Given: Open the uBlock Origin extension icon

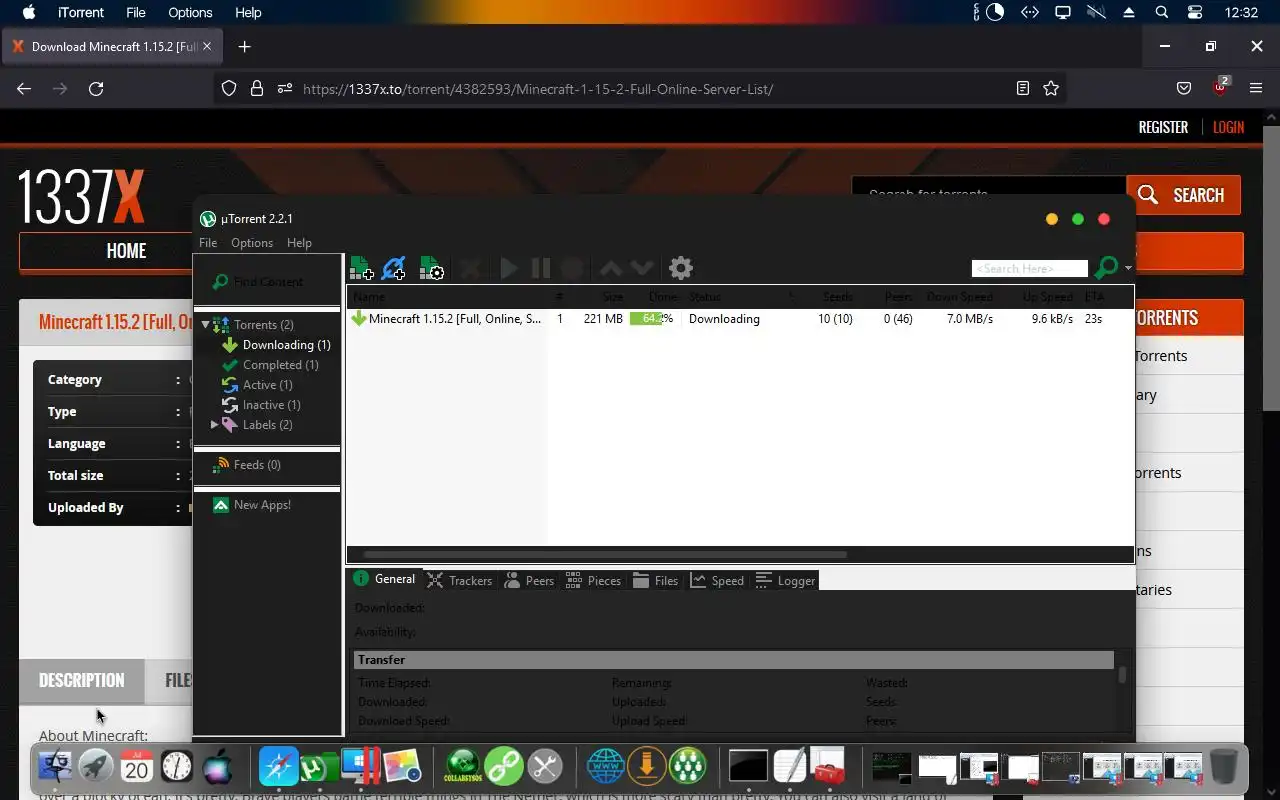Looking at the screenshot, I should tap(1221, 87).
